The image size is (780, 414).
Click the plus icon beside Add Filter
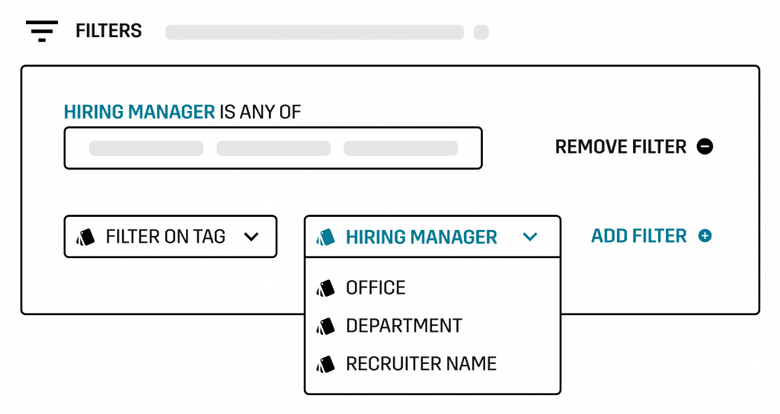tap(705, 236)
